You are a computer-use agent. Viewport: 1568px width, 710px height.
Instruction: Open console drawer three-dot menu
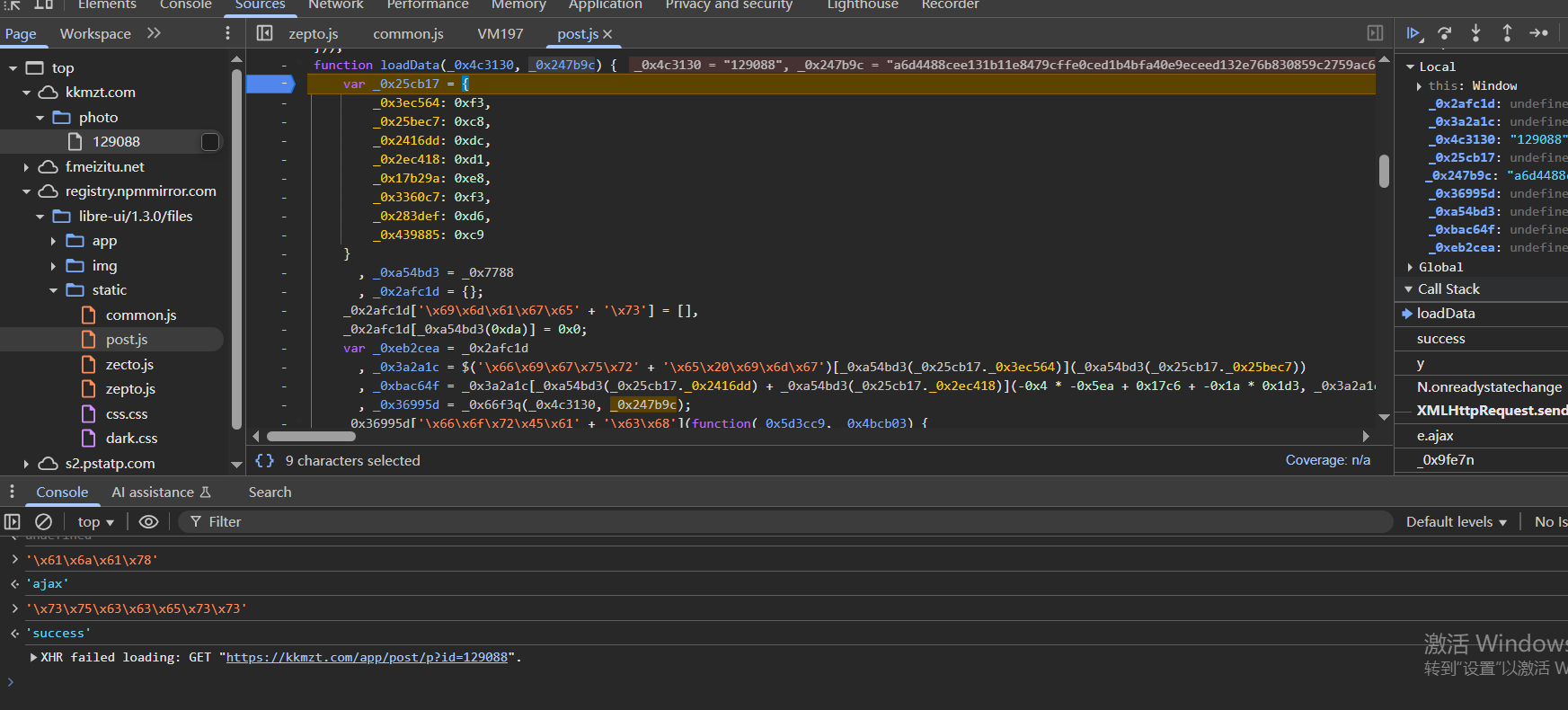point(12,492)
